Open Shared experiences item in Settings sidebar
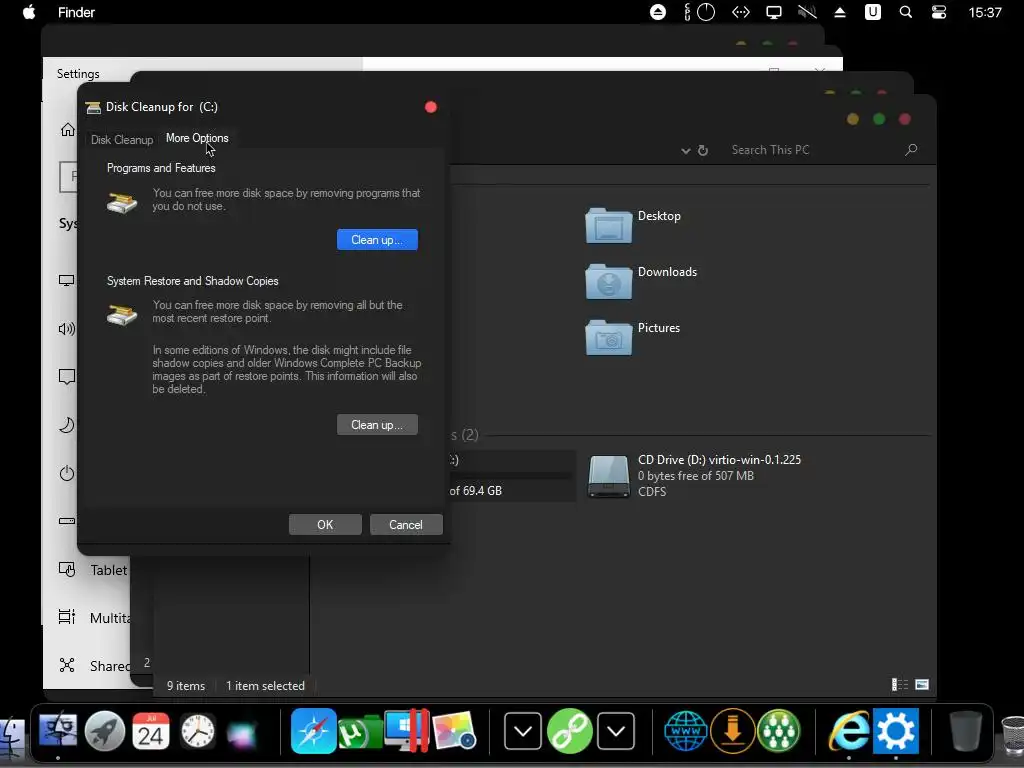The width and height of the screenshot is (1024, 768). click(x=94, y=665)
